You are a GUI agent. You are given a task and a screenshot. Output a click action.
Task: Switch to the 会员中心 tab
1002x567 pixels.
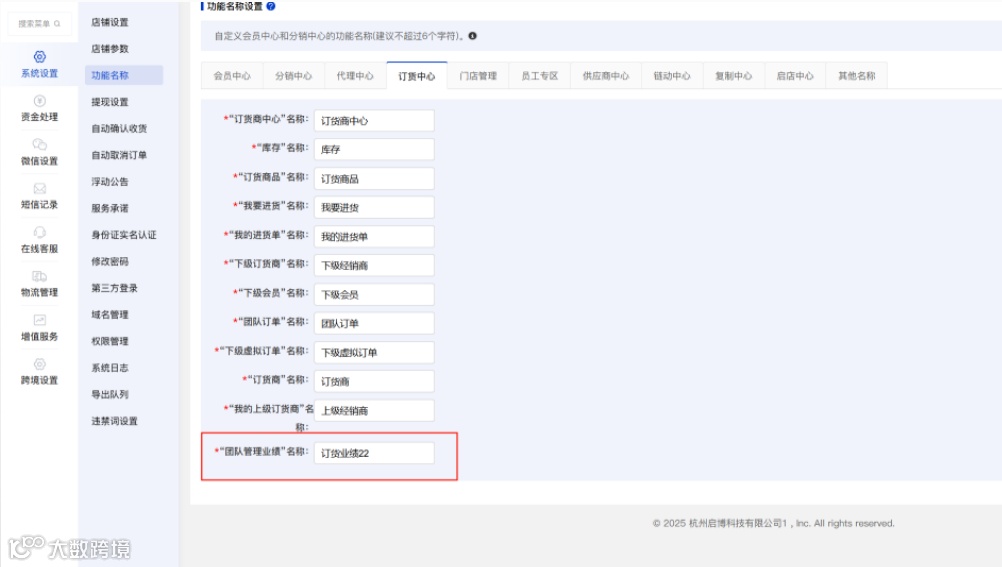(x=232, y=75)
